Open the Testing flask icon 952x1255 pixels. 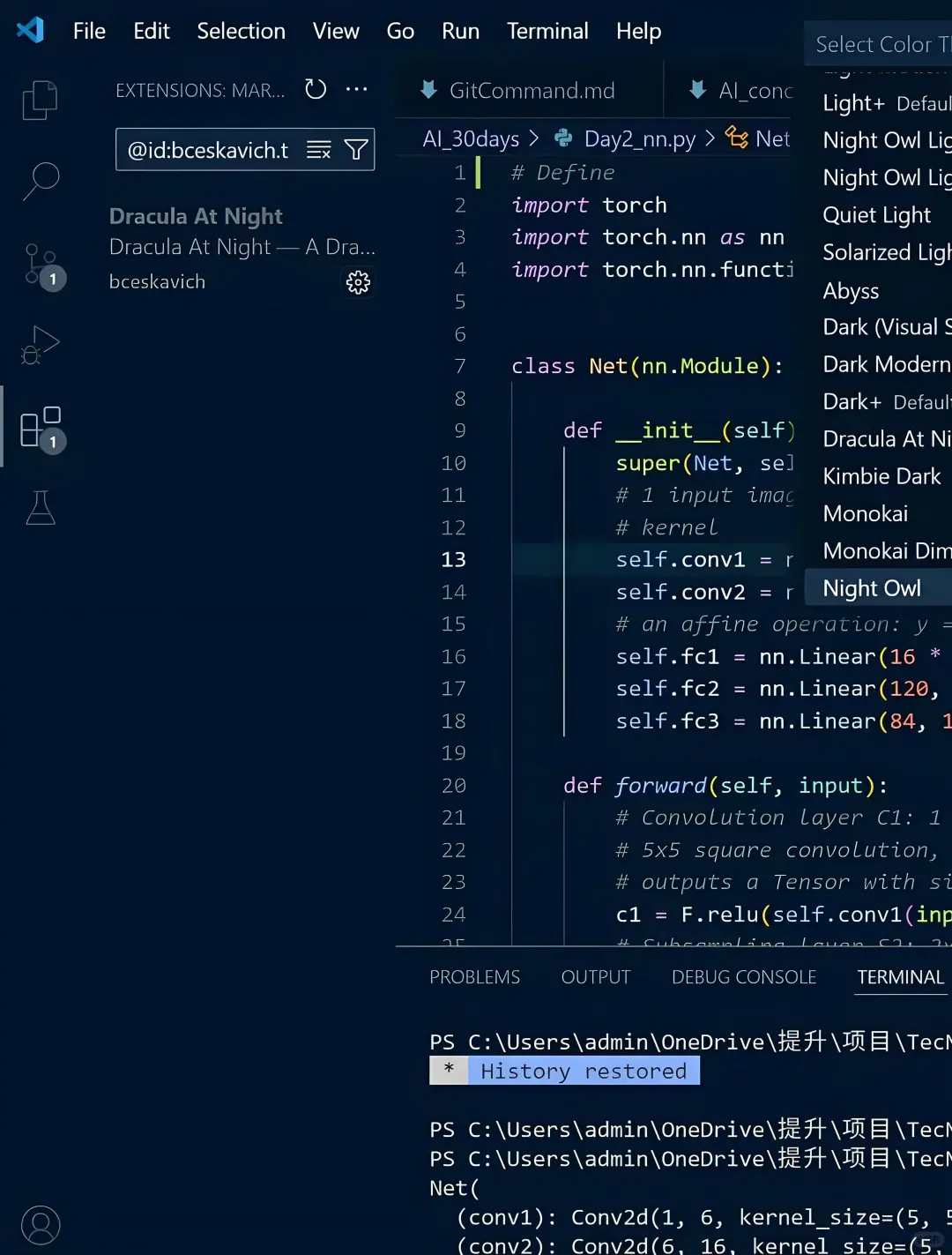click(41, 508)
